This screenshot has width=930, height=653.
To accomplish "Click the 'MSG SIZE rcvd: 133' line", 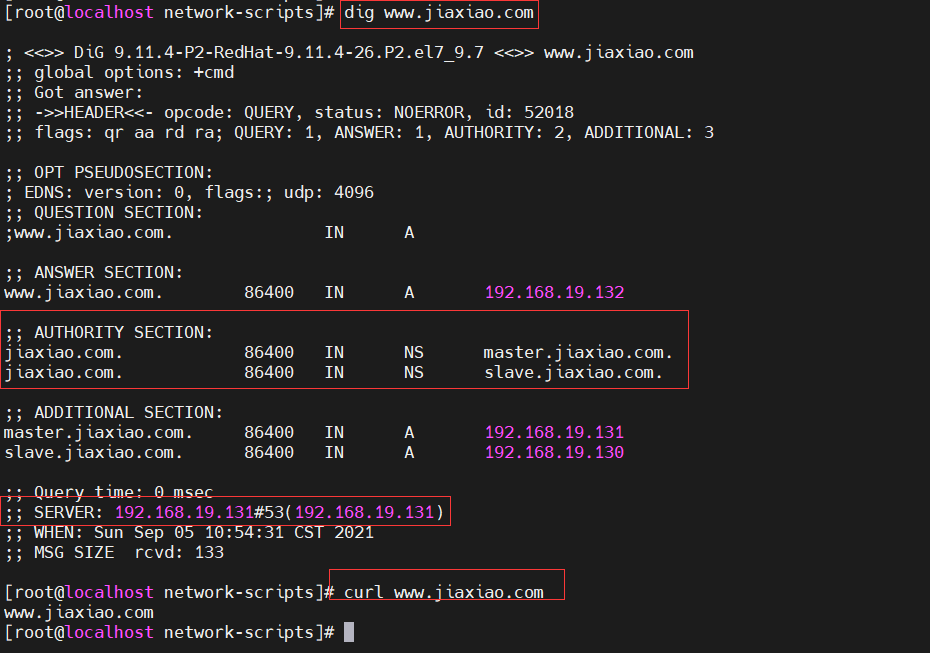I will [x=129, y=553].
